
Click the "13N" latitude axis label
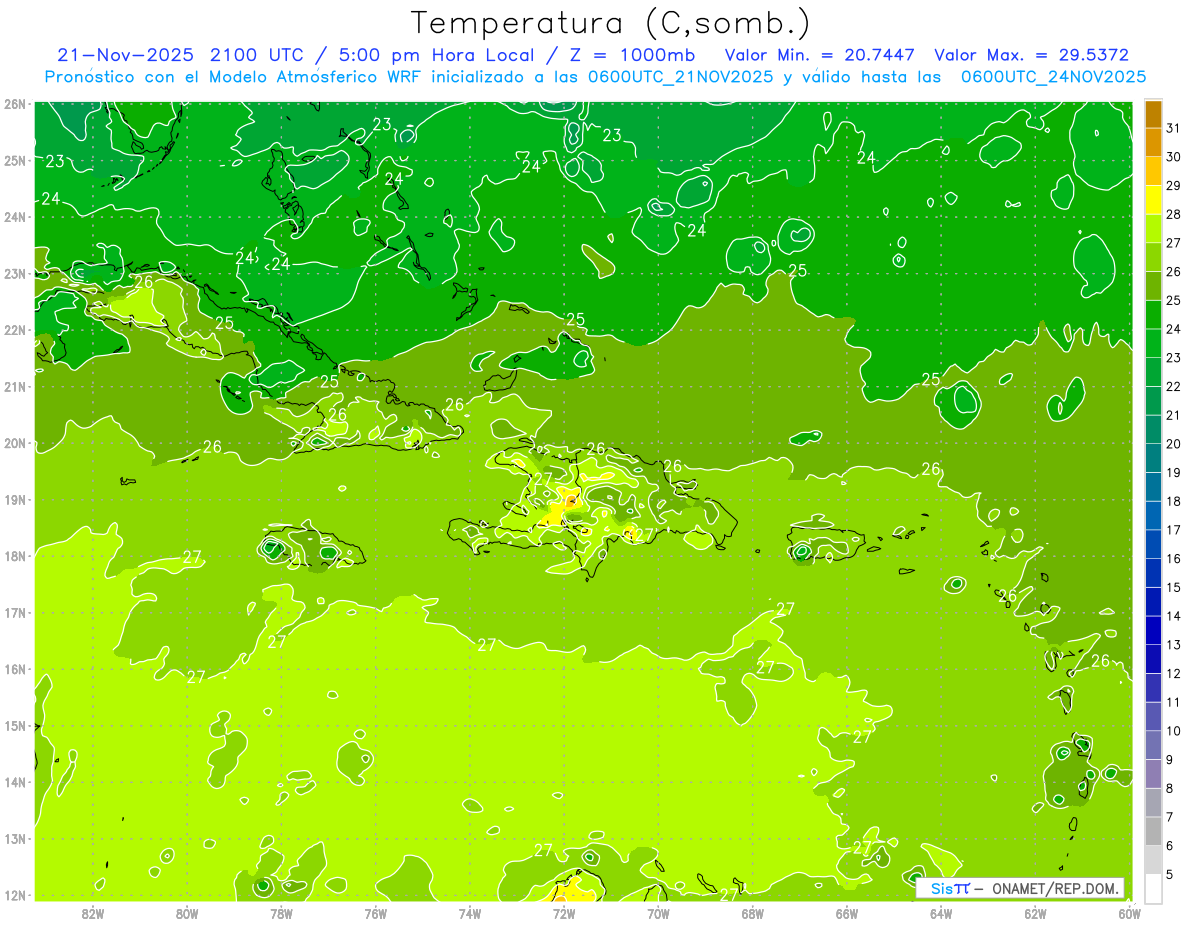pos(15,839)
